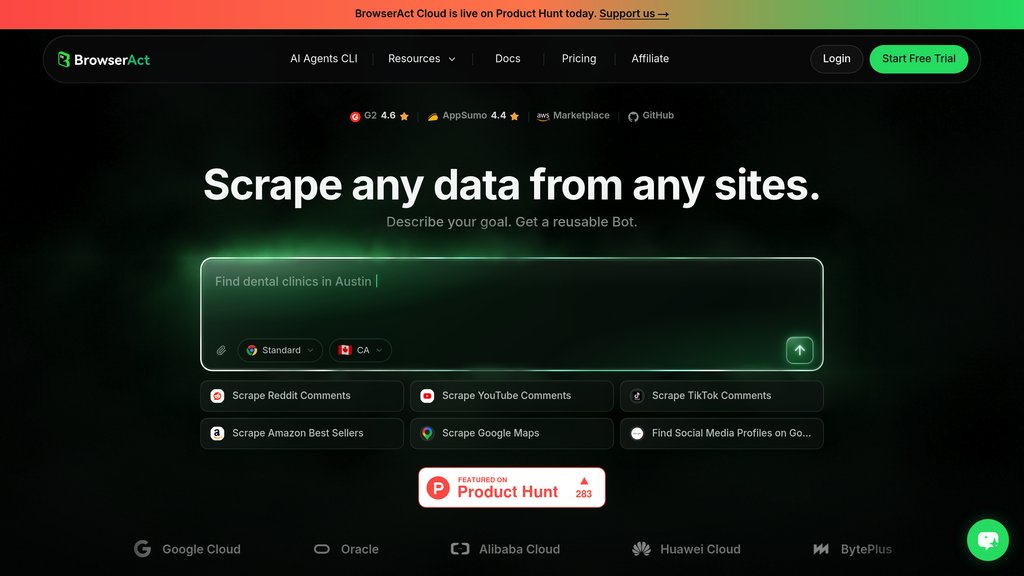Click the AppSumo logo icon
Screen dimensions: 1024x576
433,117
